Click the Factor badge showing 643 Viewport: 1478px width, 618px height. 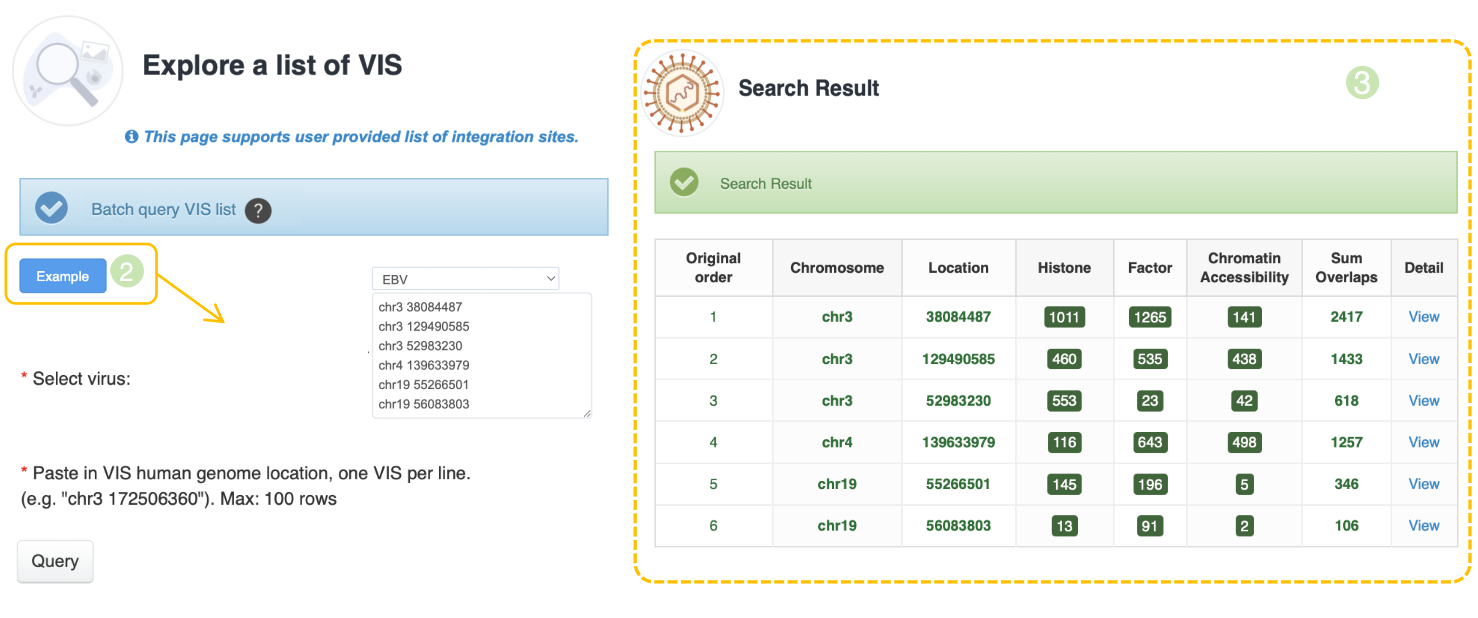tap(1150, 442)
